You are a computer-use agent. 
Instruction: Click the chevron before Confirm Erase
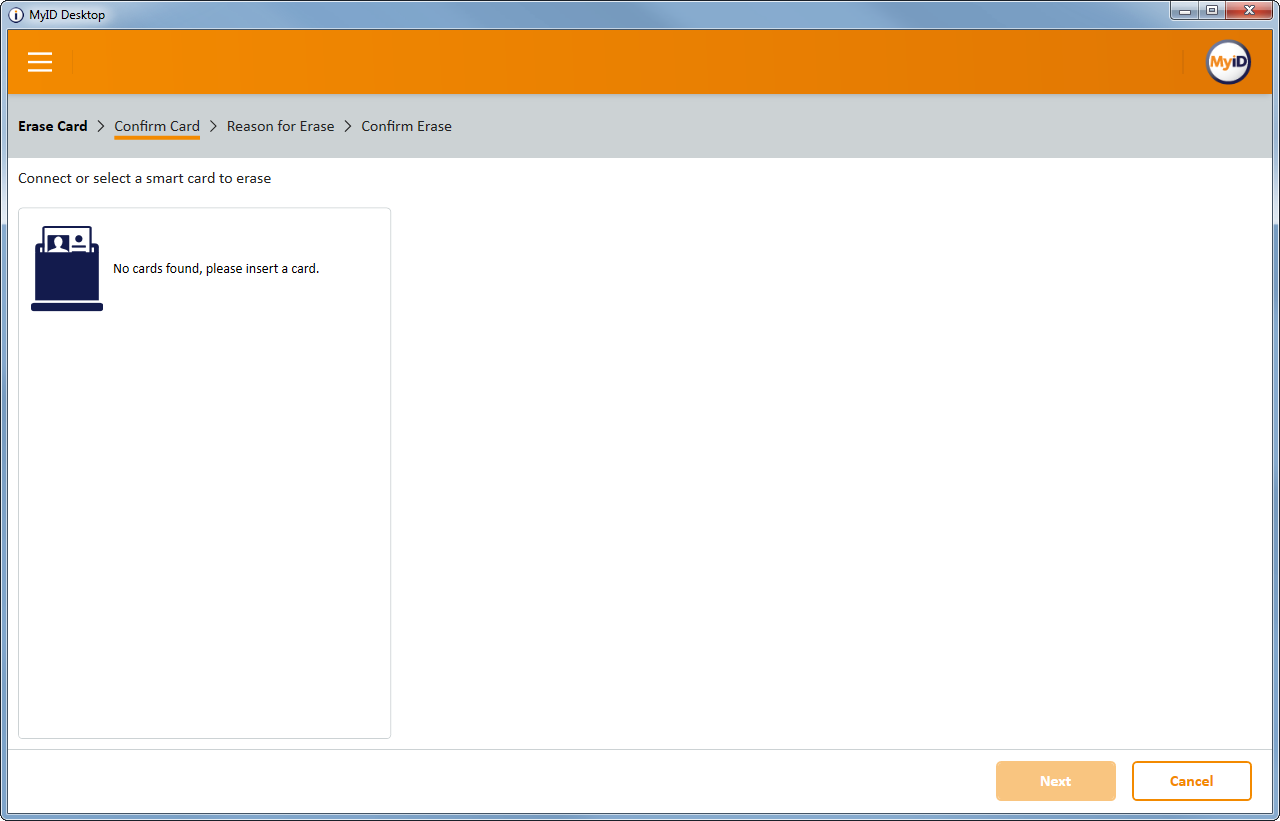pos(348,126)
